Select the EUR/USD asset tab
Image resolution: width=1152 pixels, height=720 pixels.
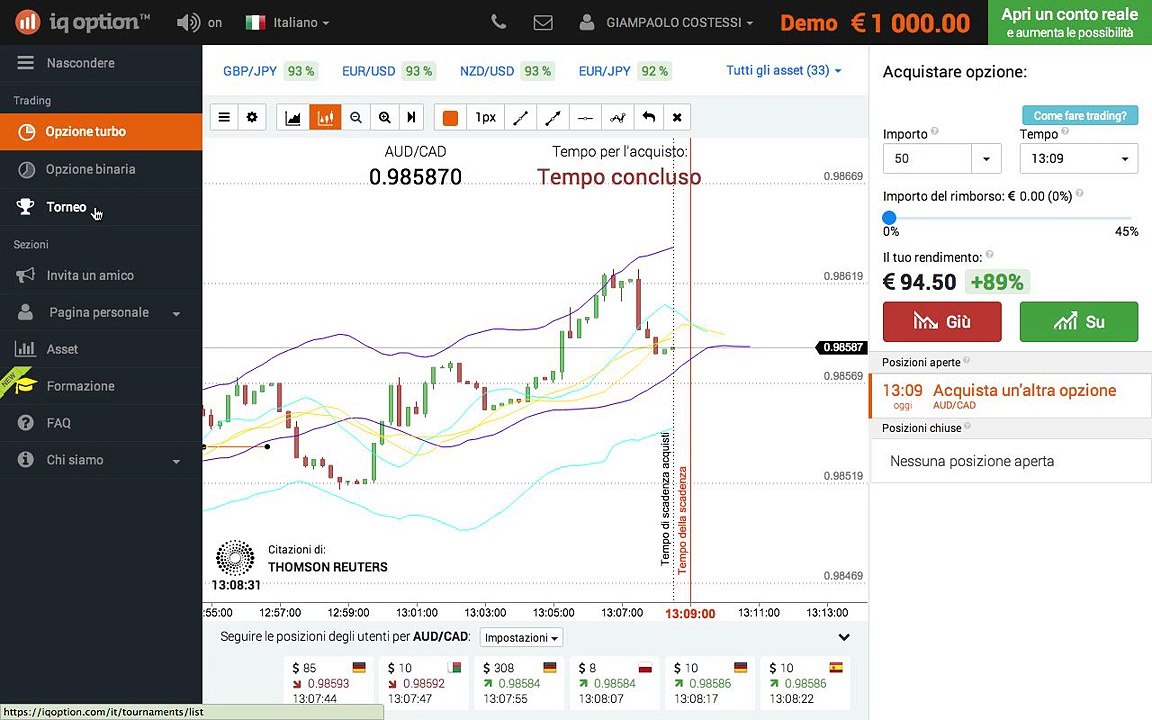pos(387,71)
